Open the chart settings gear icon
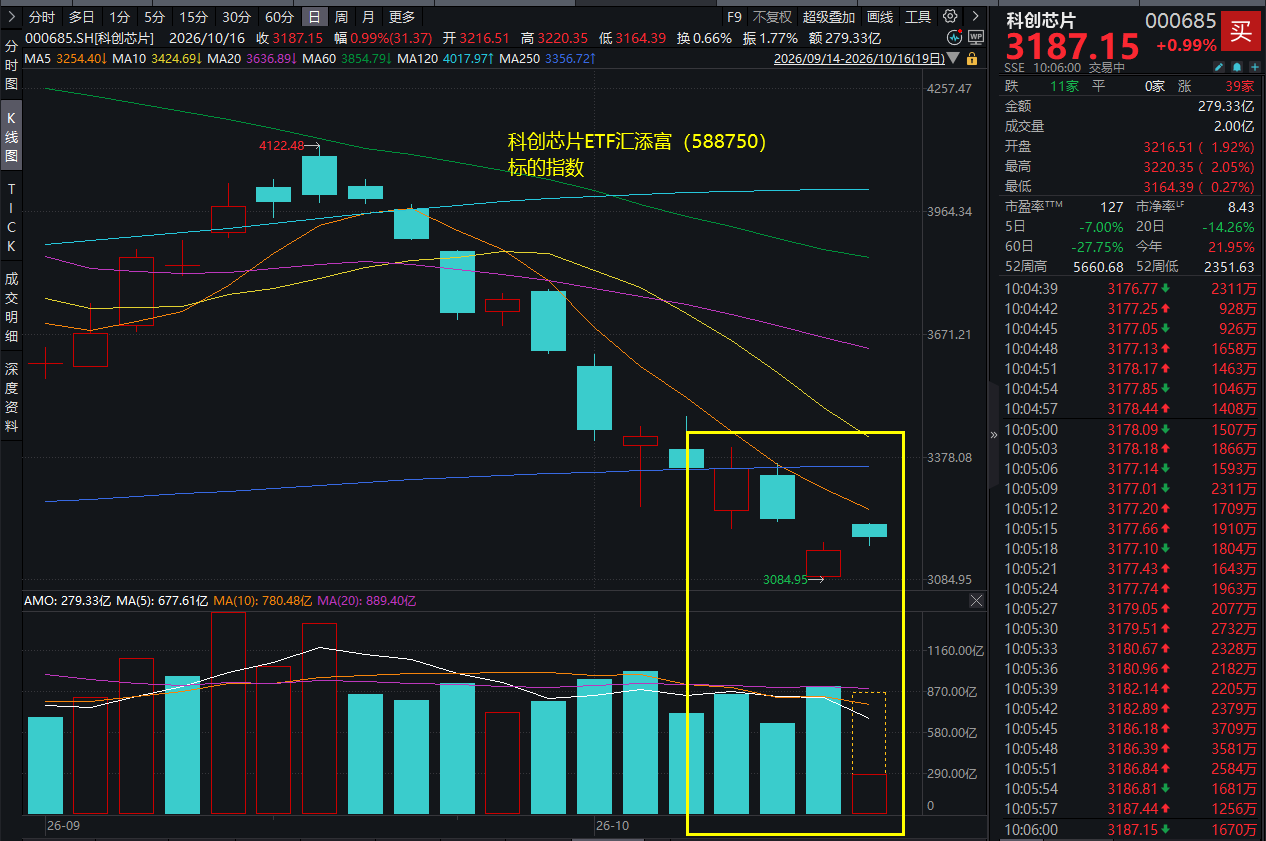 pos(950,16)
